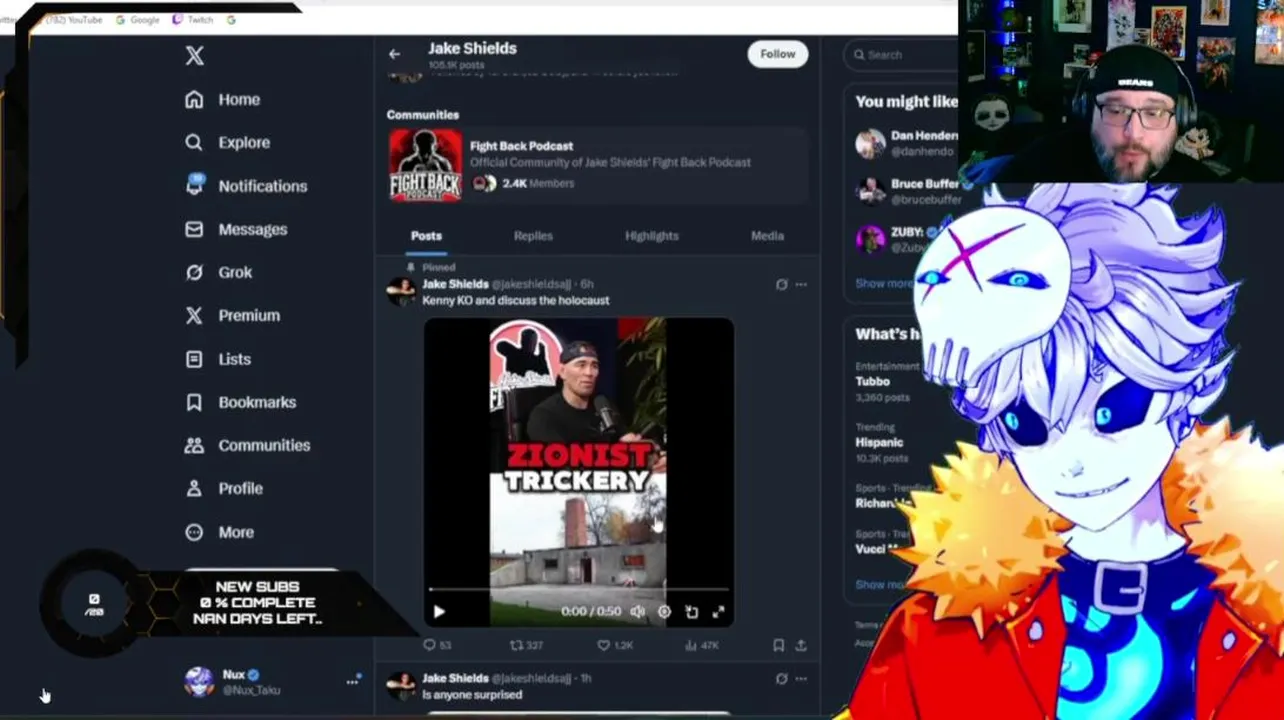
Task: Open the Explore search icon
Action: pos(194,142)
